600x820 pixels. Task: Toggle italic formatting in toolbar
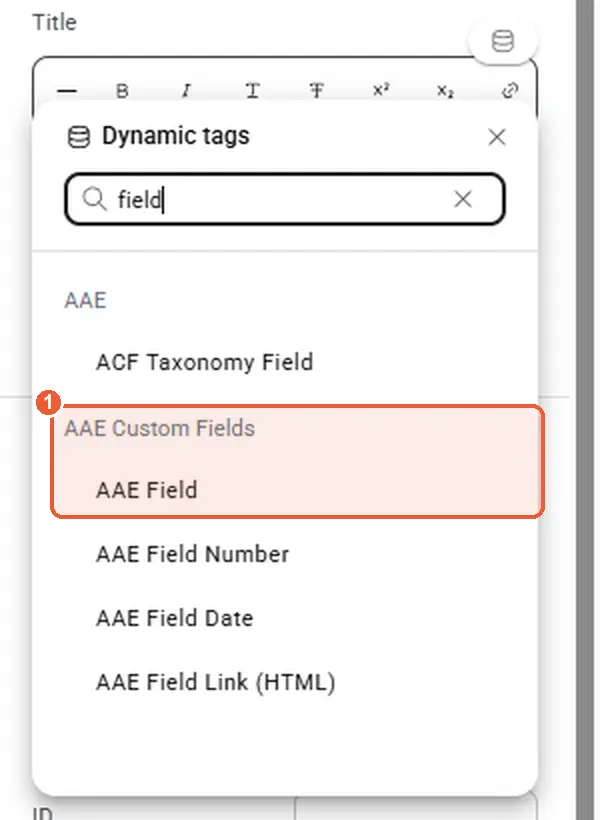pos(186,91)
